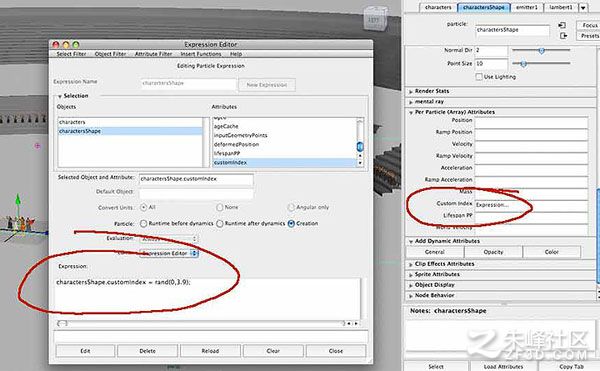Open the attribute editor tab list arrow
This screenshot has width=600, height=371.
583,8
